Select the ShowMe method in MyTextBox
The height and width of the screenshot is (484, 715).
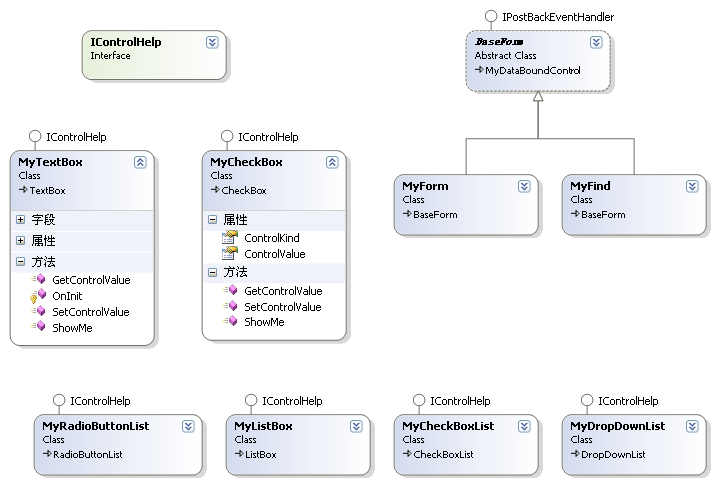point(72,328)
